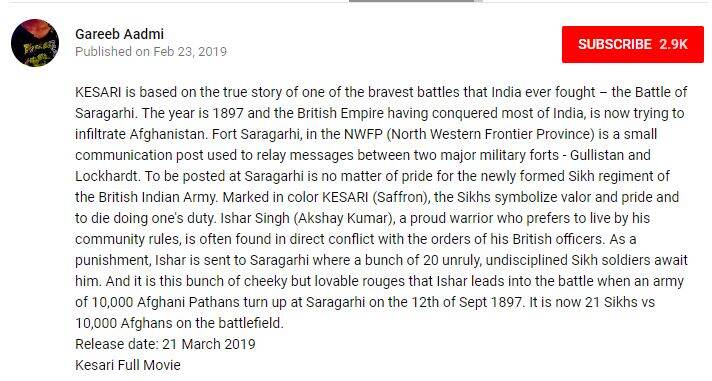Image resolution: width=712 pixels, height=381 pixels.
Task: Click the first word KESARI in description
Action: pos(98,92)
